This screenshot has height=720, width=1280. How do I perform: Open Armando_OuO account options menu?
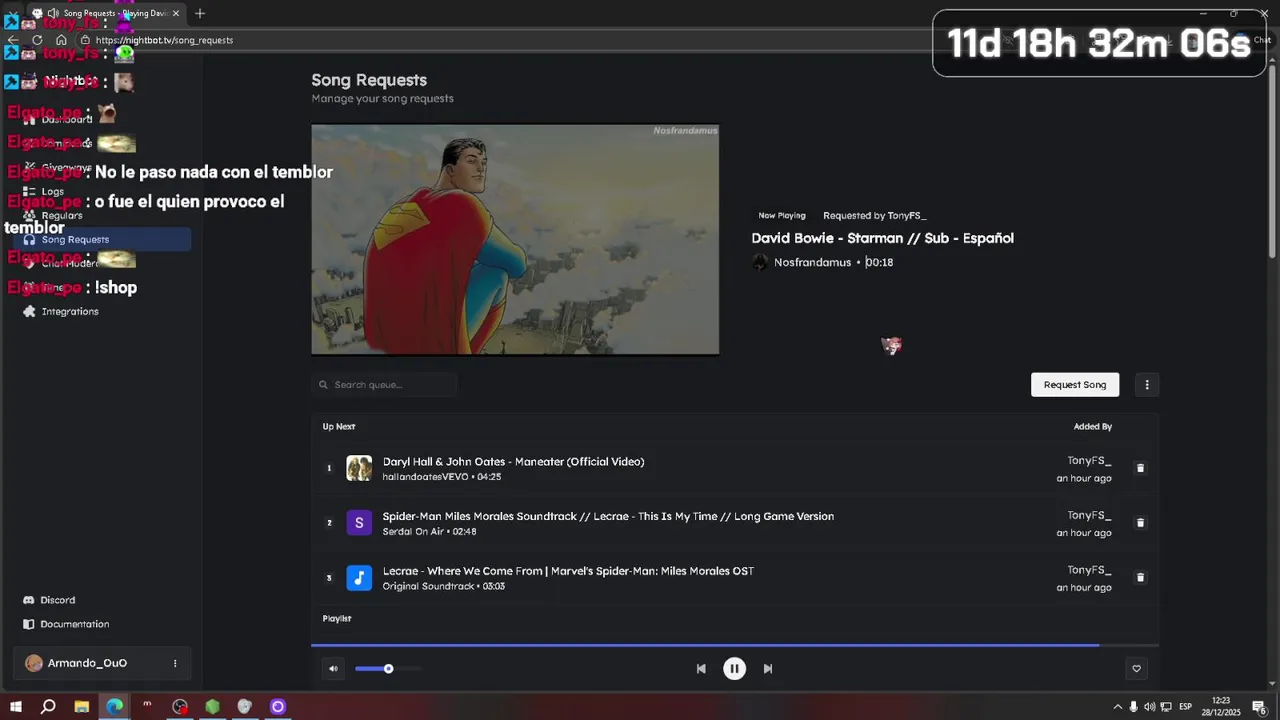click(175, 663)
